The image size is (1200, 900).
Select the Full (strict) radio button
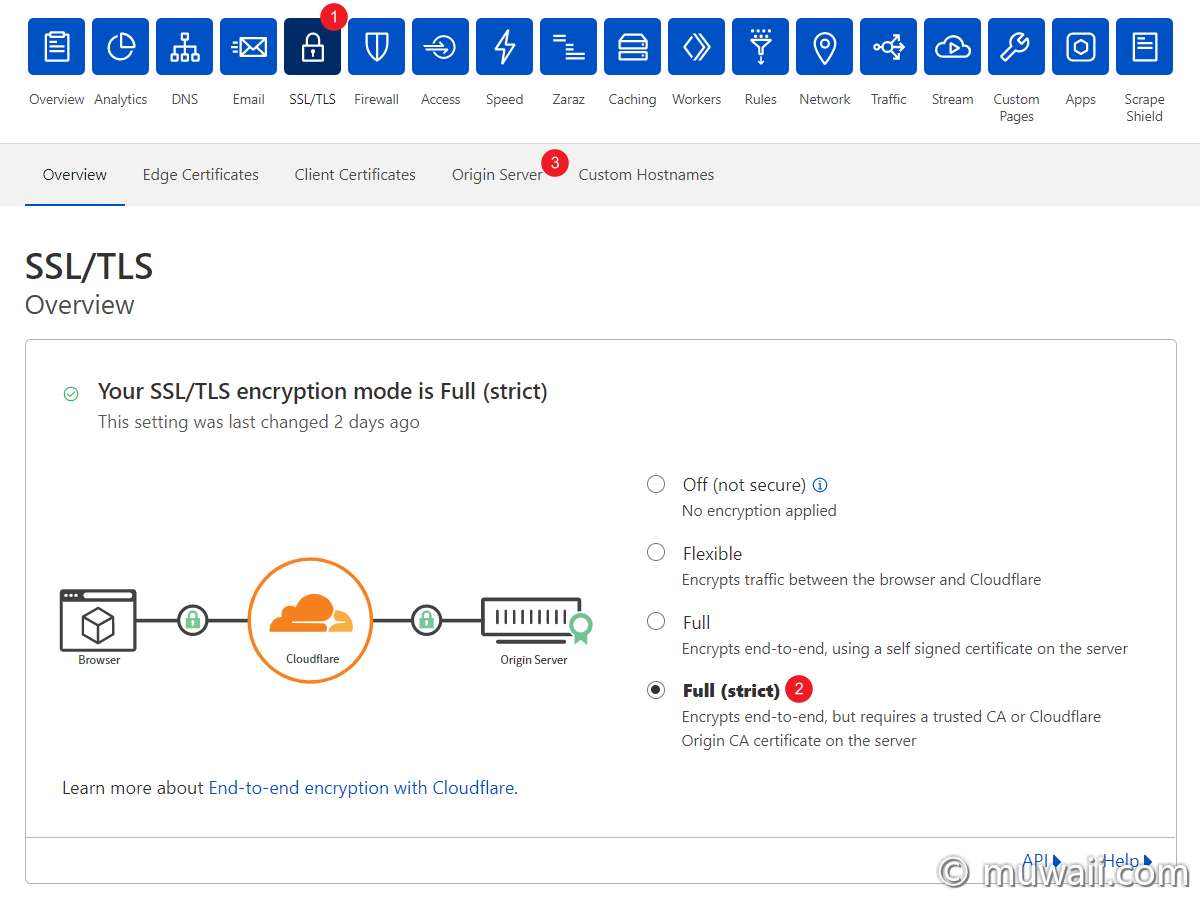point(656,690)
